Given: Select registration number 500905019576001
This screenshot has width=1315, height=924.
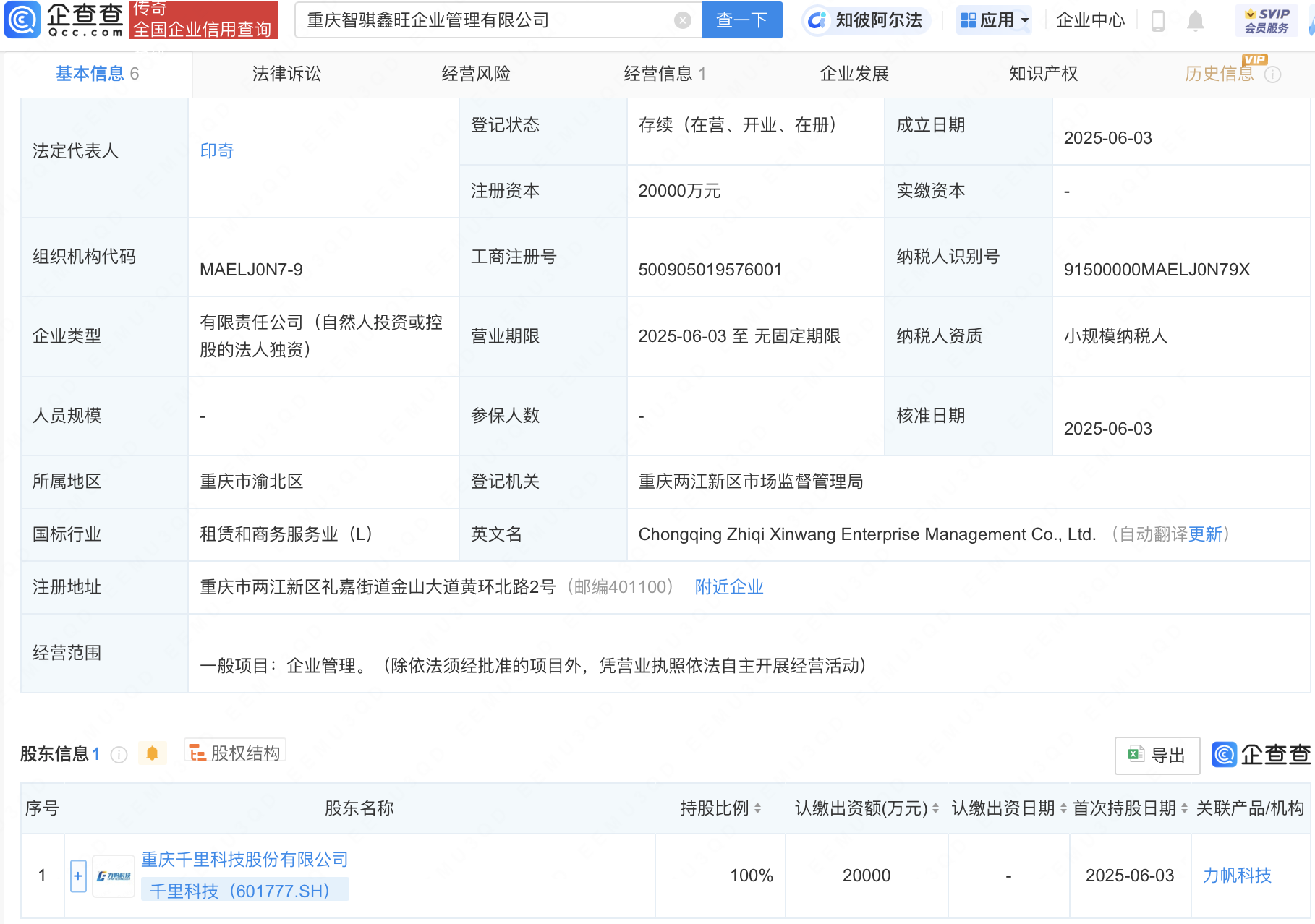Looking at the screenshot, I should pos(710,270).
